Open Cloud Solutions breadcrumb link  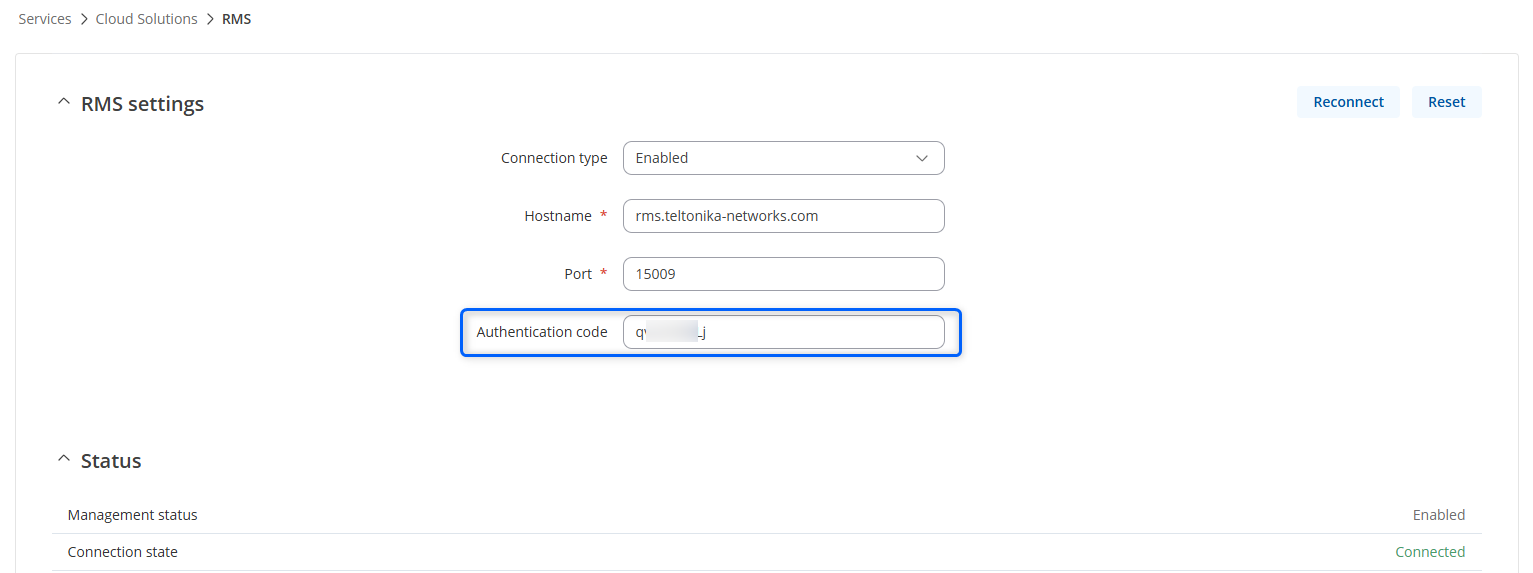146,19
